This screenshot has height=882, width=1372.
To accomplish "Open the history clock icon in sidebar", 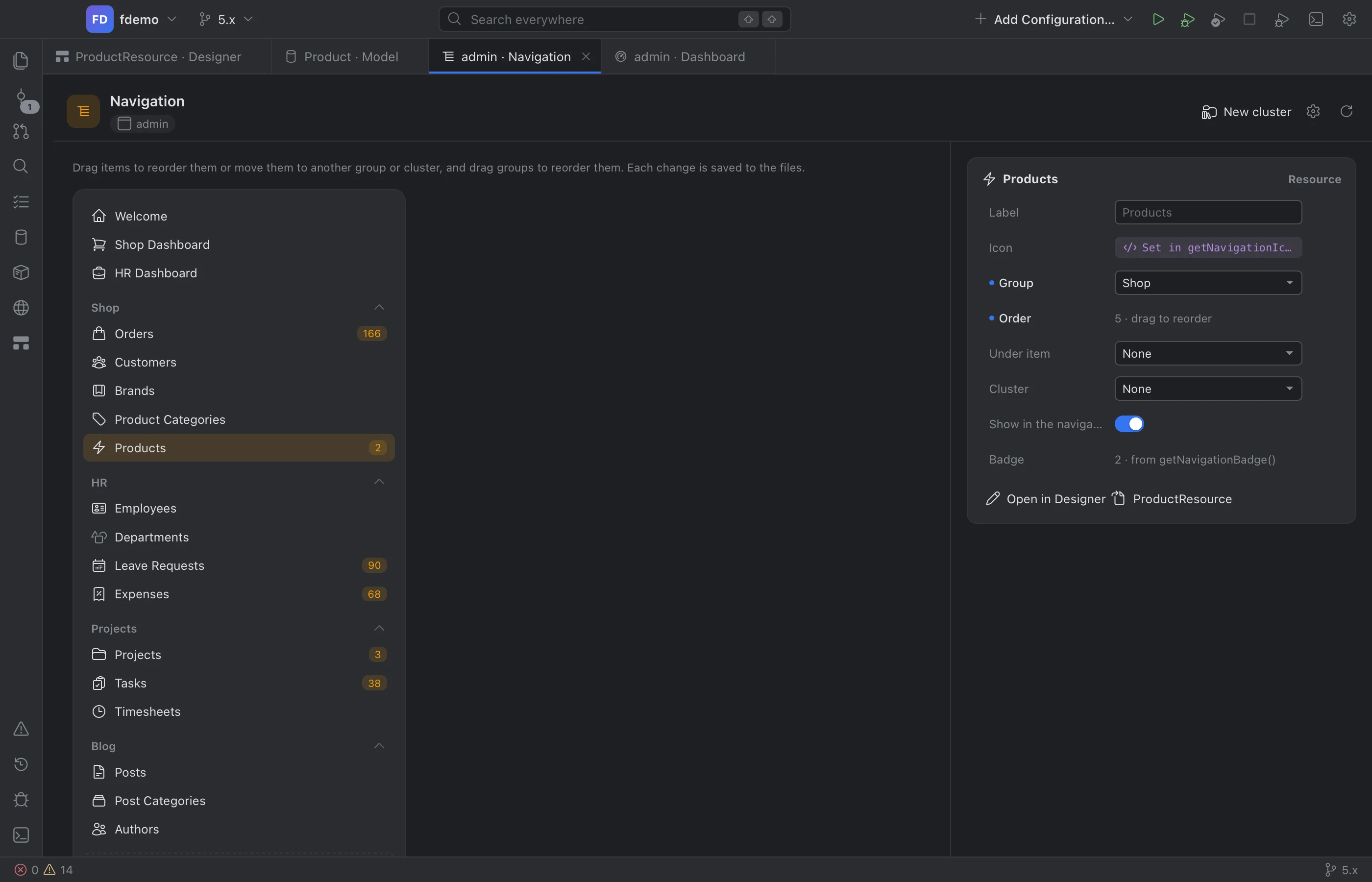I will coord(21,764).
